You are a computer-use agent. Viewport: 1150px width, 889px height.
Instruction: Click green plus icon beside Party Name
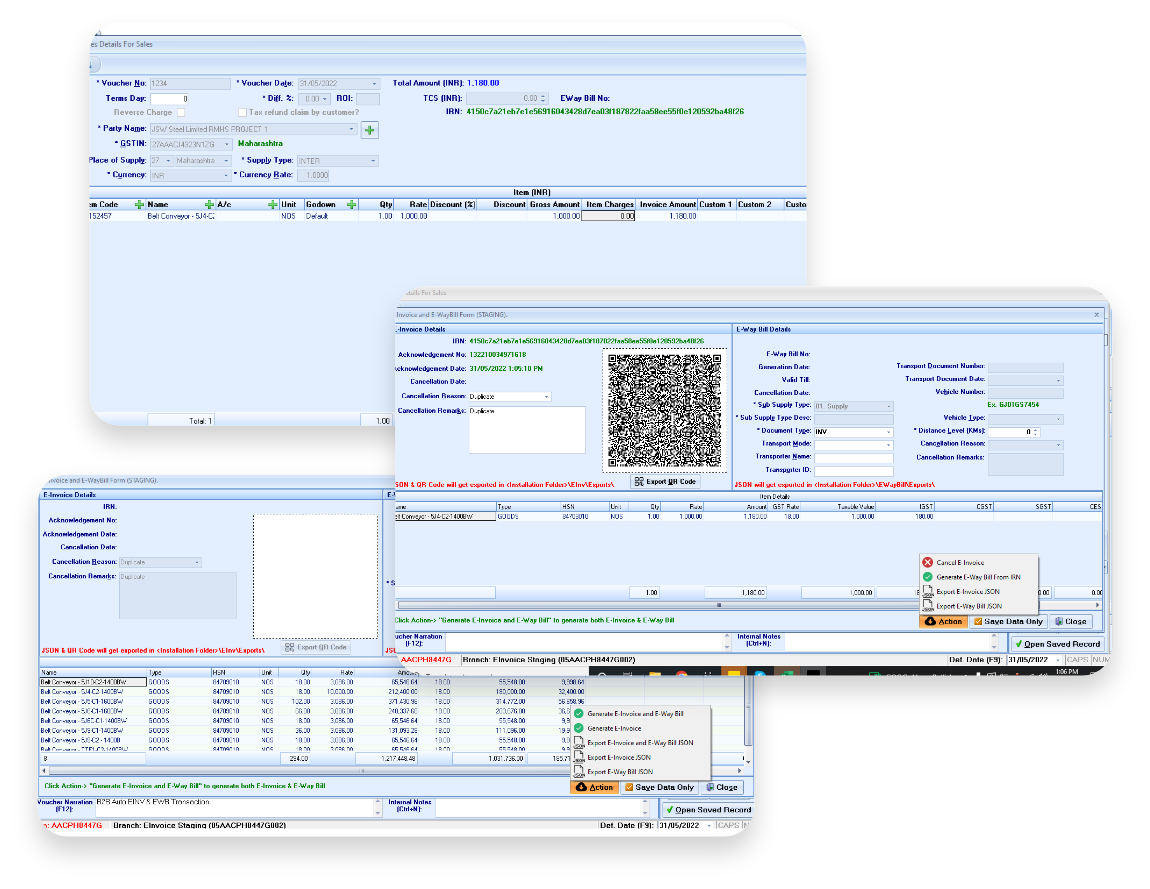pos(370,130)
